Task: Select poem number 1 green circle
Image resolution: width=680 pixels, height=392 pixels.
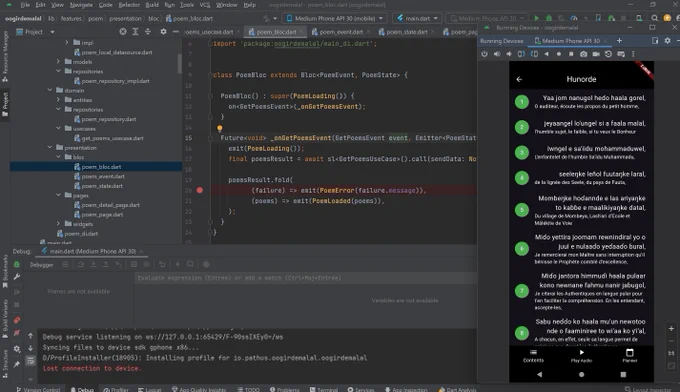Action: pyautogui.click(x=522, y=102)
